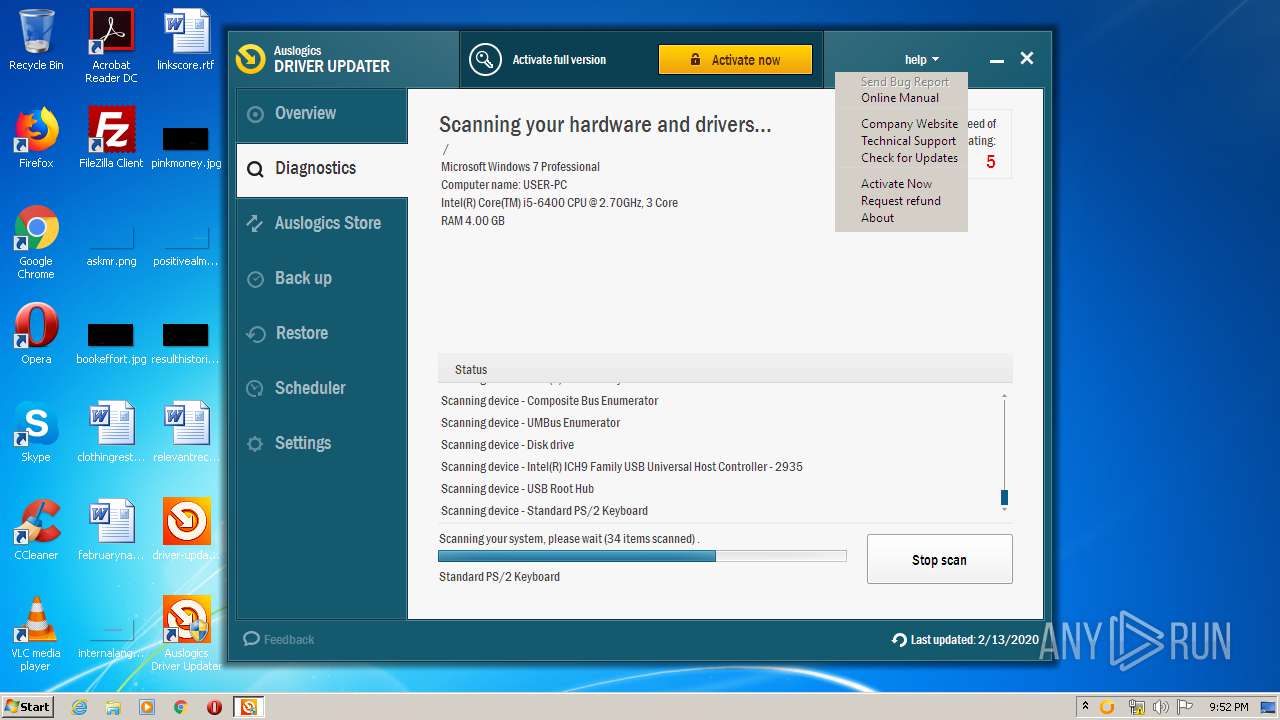1280x720 pixels.
Task: Click the Status column header
Action: pyautogui.click(x=725, y=370)
